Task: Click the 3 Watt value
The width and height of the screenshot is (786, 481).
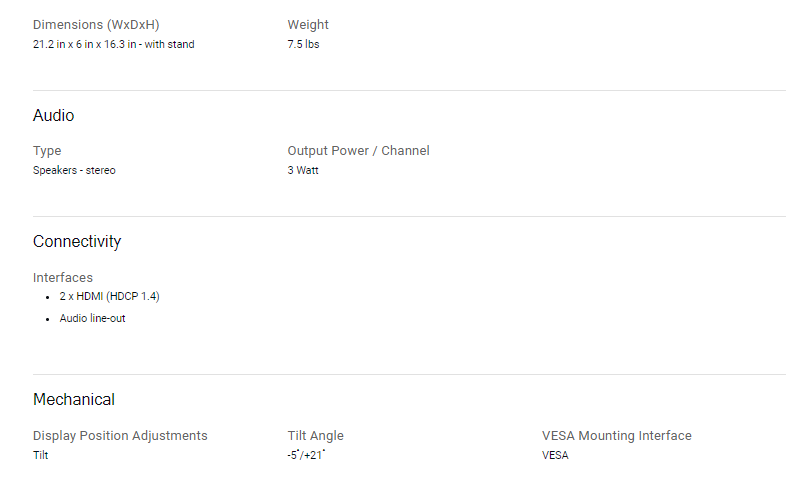Action: (303, 170)
